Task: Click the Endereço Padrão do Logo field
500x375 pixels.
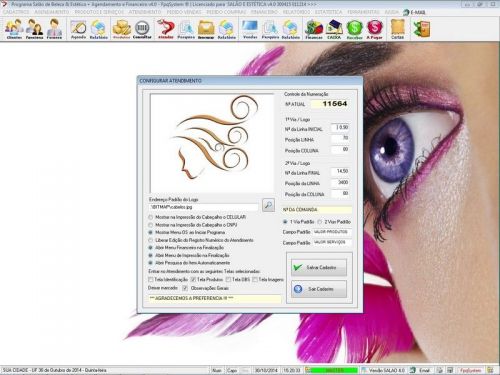Action: pos(204,207)
